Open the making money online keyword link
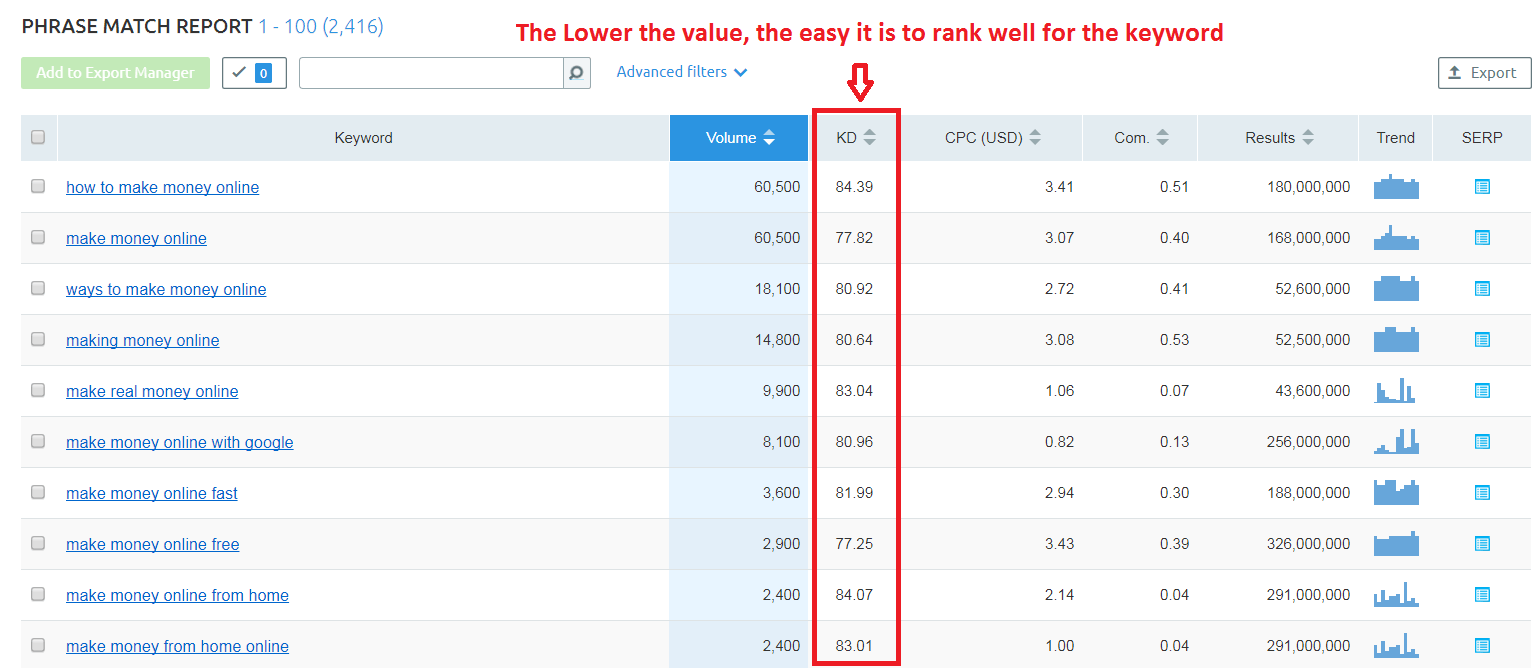The image size is (1537, 668). coord(143,340)
